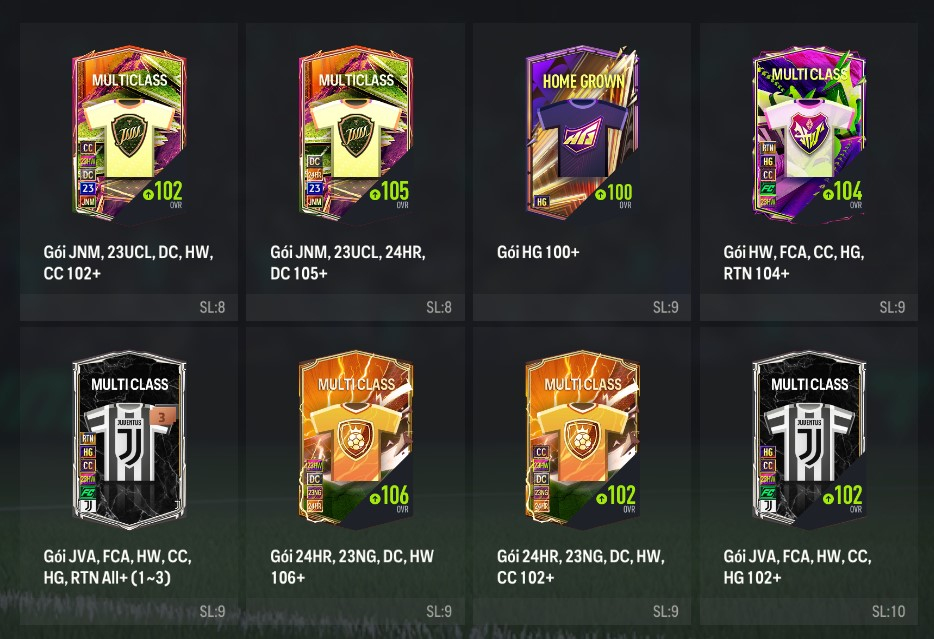Click the SL:10 quantity bar

pyautogui.click(x=809, y=611)
